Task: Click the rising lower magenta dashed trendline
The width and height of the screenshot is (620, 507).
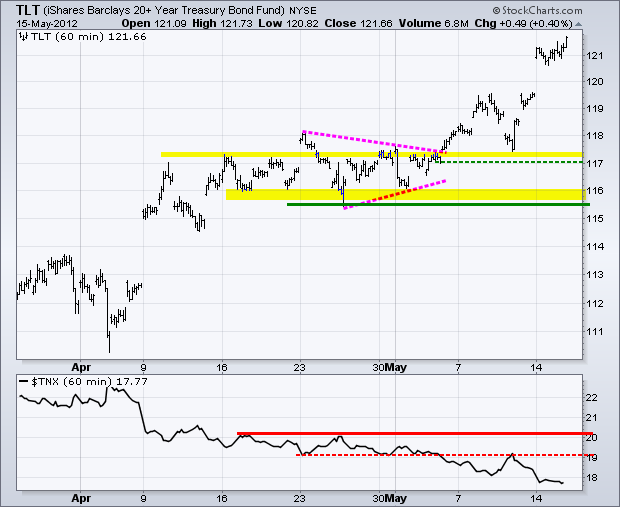Action: [395, 195]
